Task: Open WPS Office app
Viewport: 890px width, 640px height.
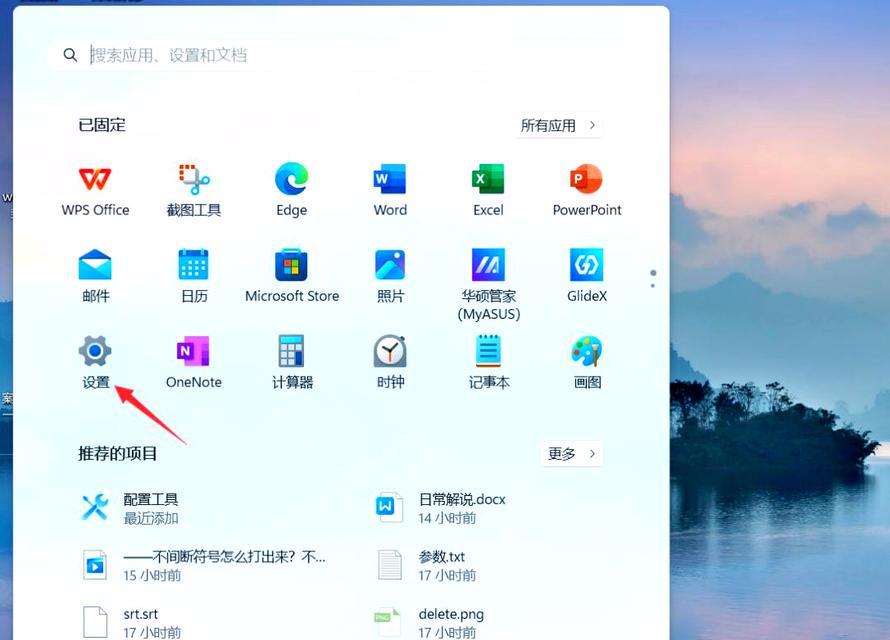Action: point(95,191)
